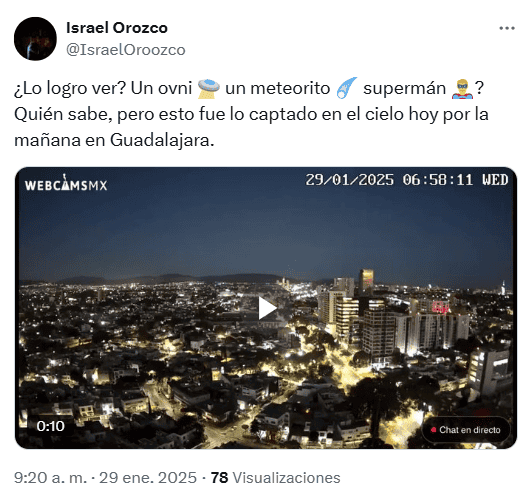The width and height of the screenshot is (531, 500).
Task: Open the Israel Orozco display name link
Action: coord(117,28)
